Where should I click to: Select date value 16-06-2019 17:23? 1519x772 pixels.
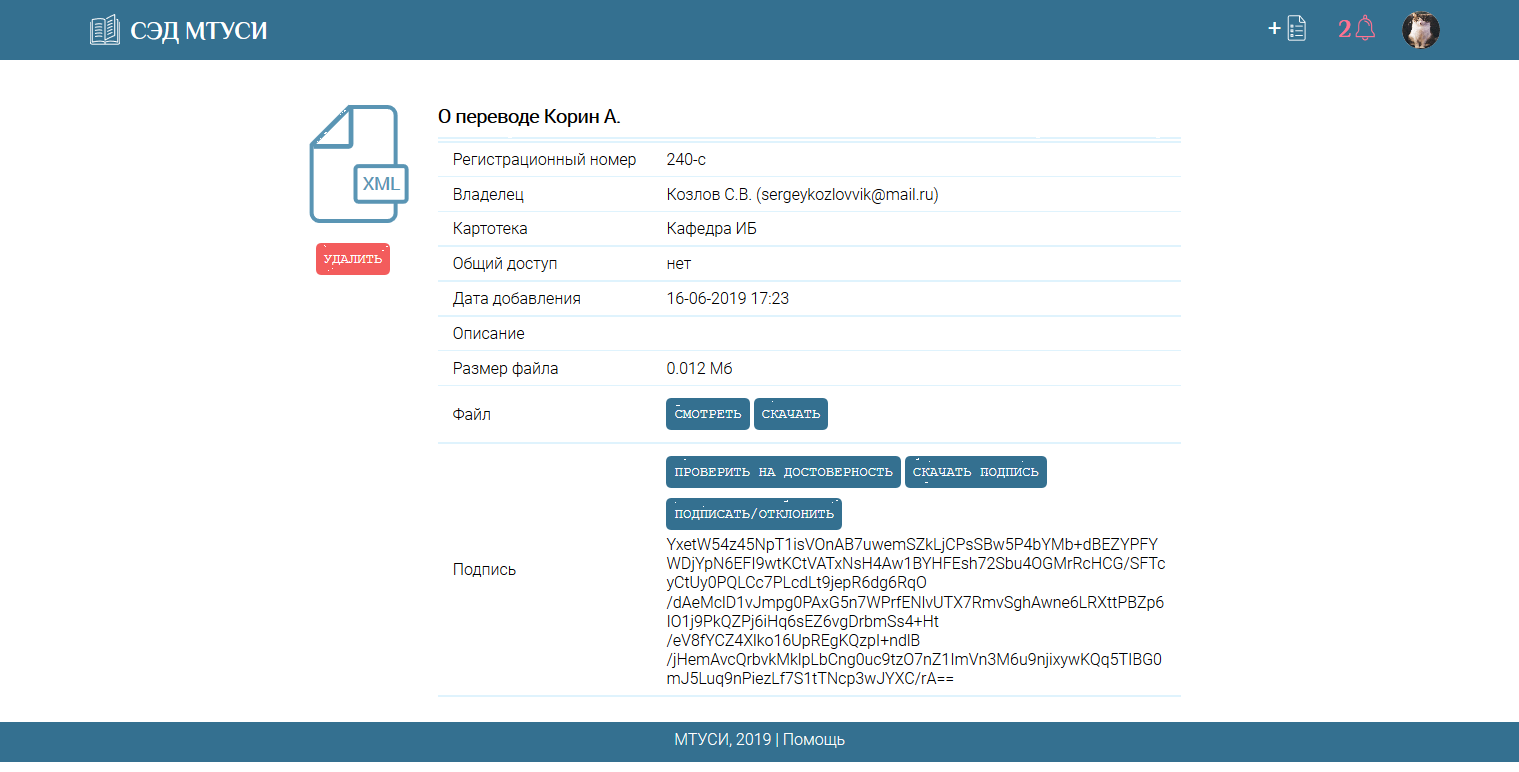[727, 298]
